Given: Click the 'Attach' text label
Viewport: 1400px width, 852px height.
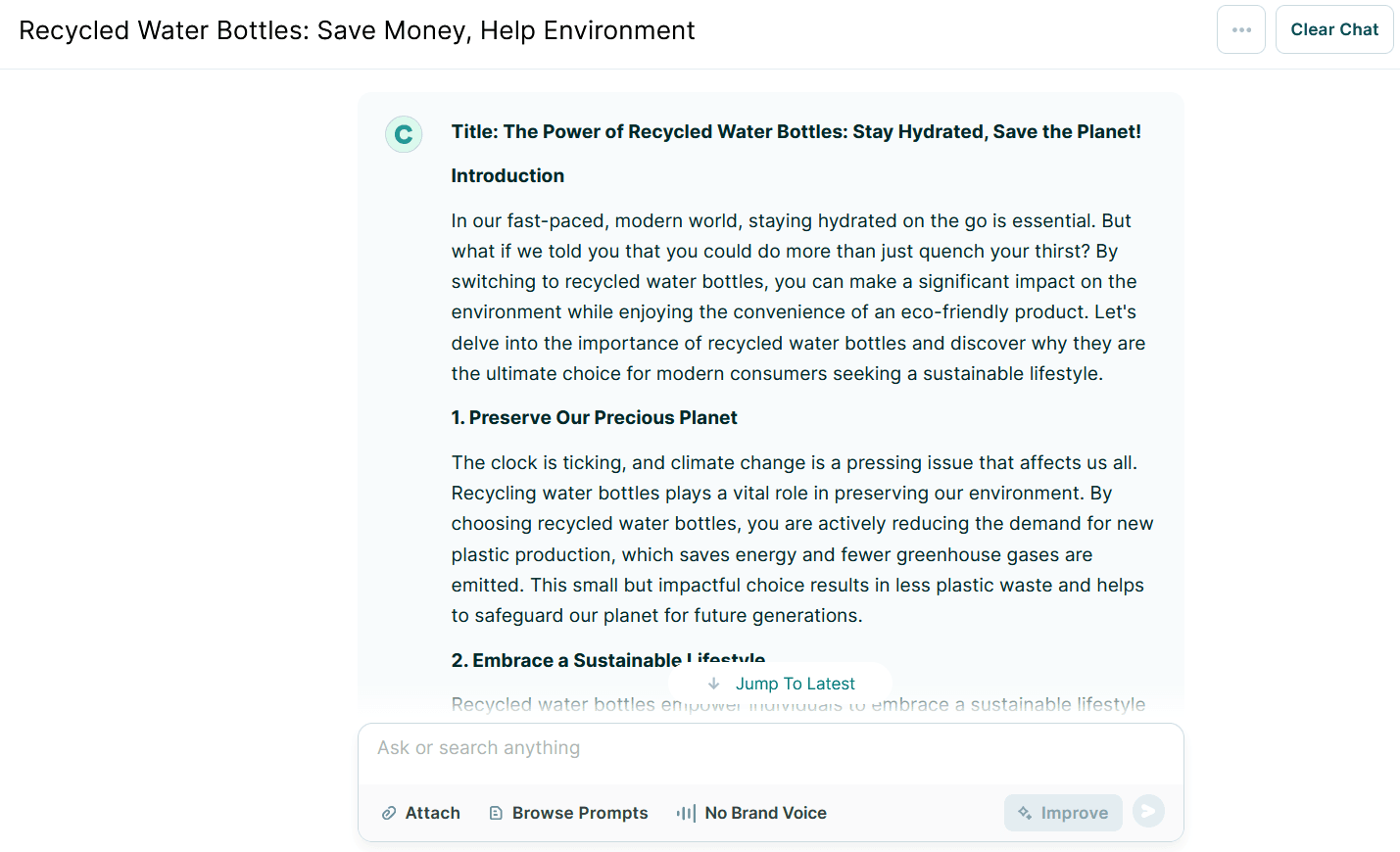Looking at the screenshot, I should (433, 813).
